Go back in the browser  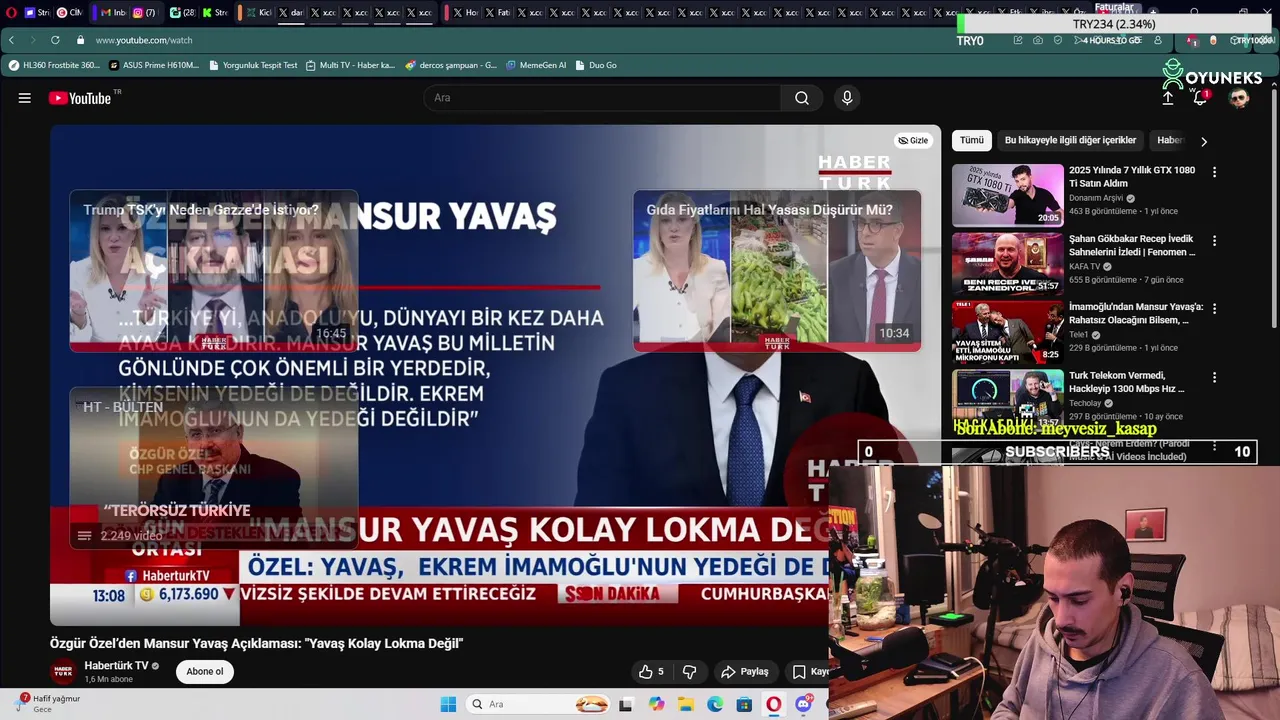[x=11, y=40]
